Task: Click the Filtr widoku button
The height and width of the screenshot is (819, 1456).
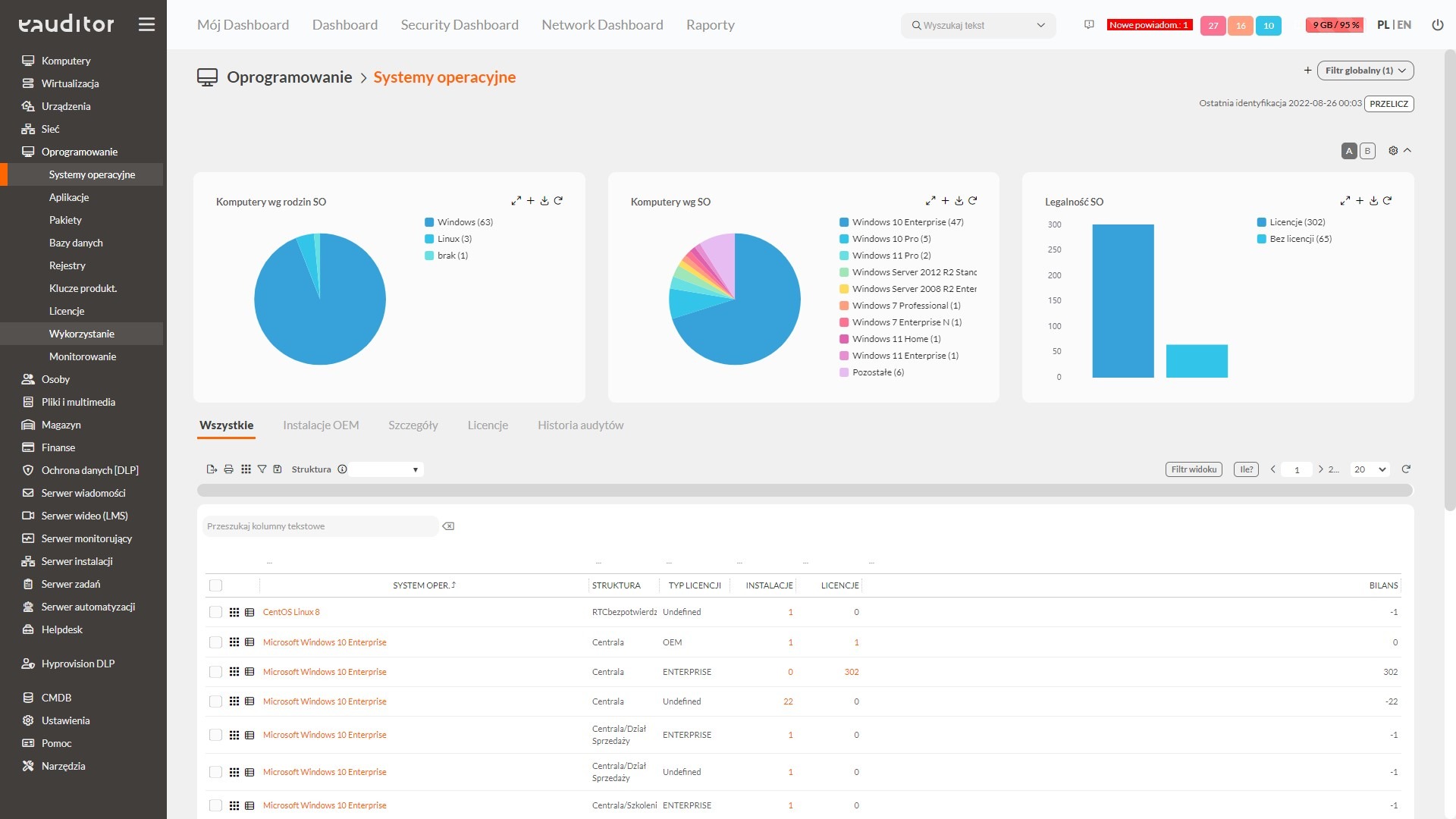Action: [1194, 469]
